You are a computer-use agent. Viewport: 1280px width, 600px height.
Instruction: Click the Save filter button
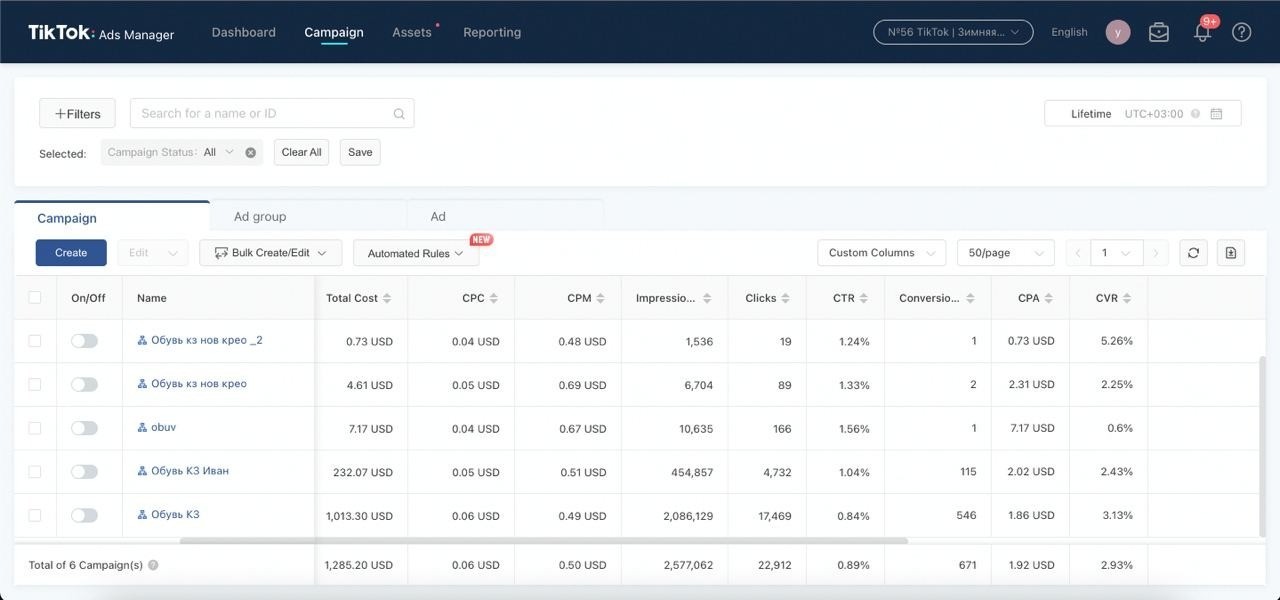360,152
